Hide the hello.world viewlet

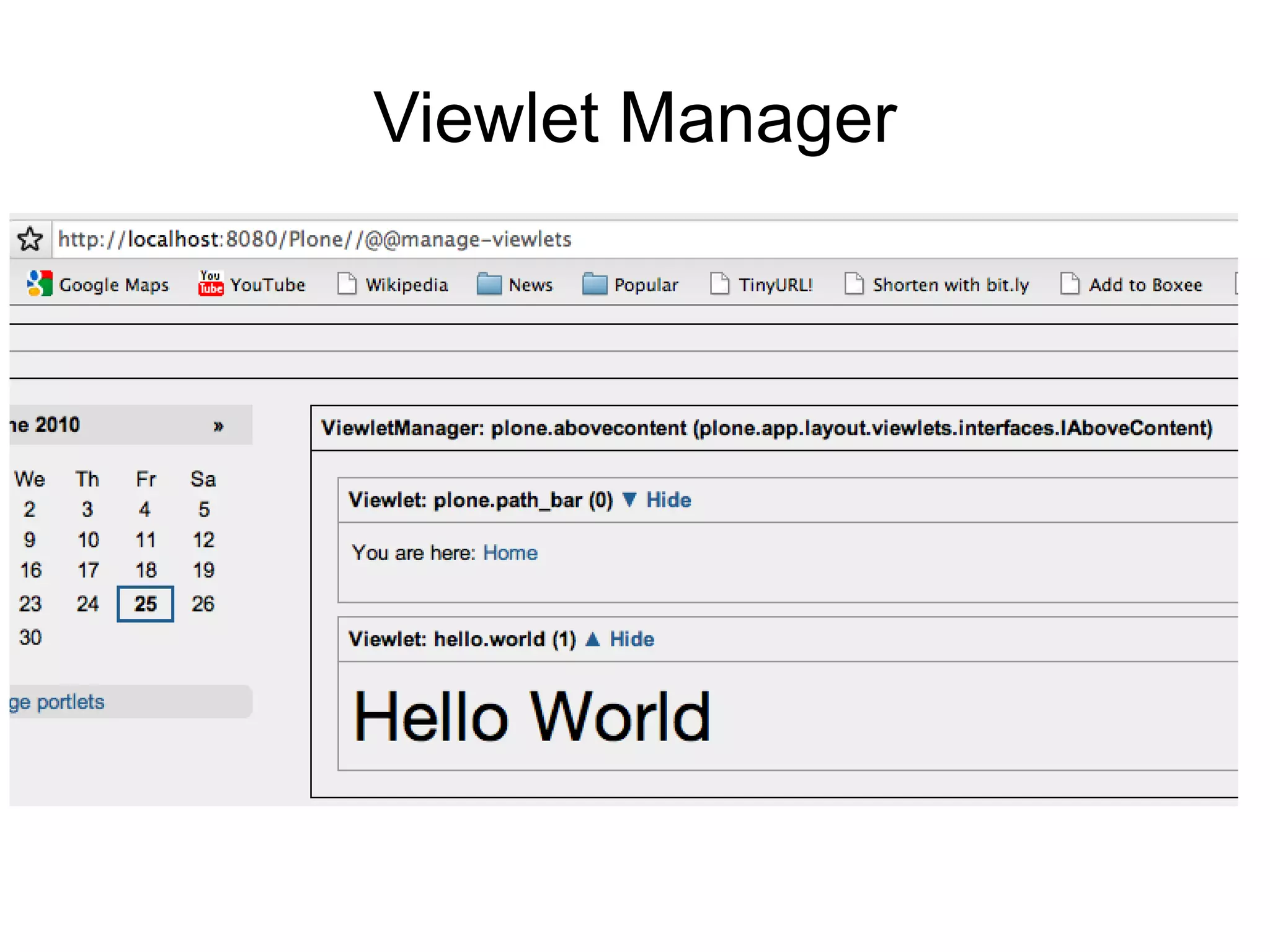coord(632,639)
